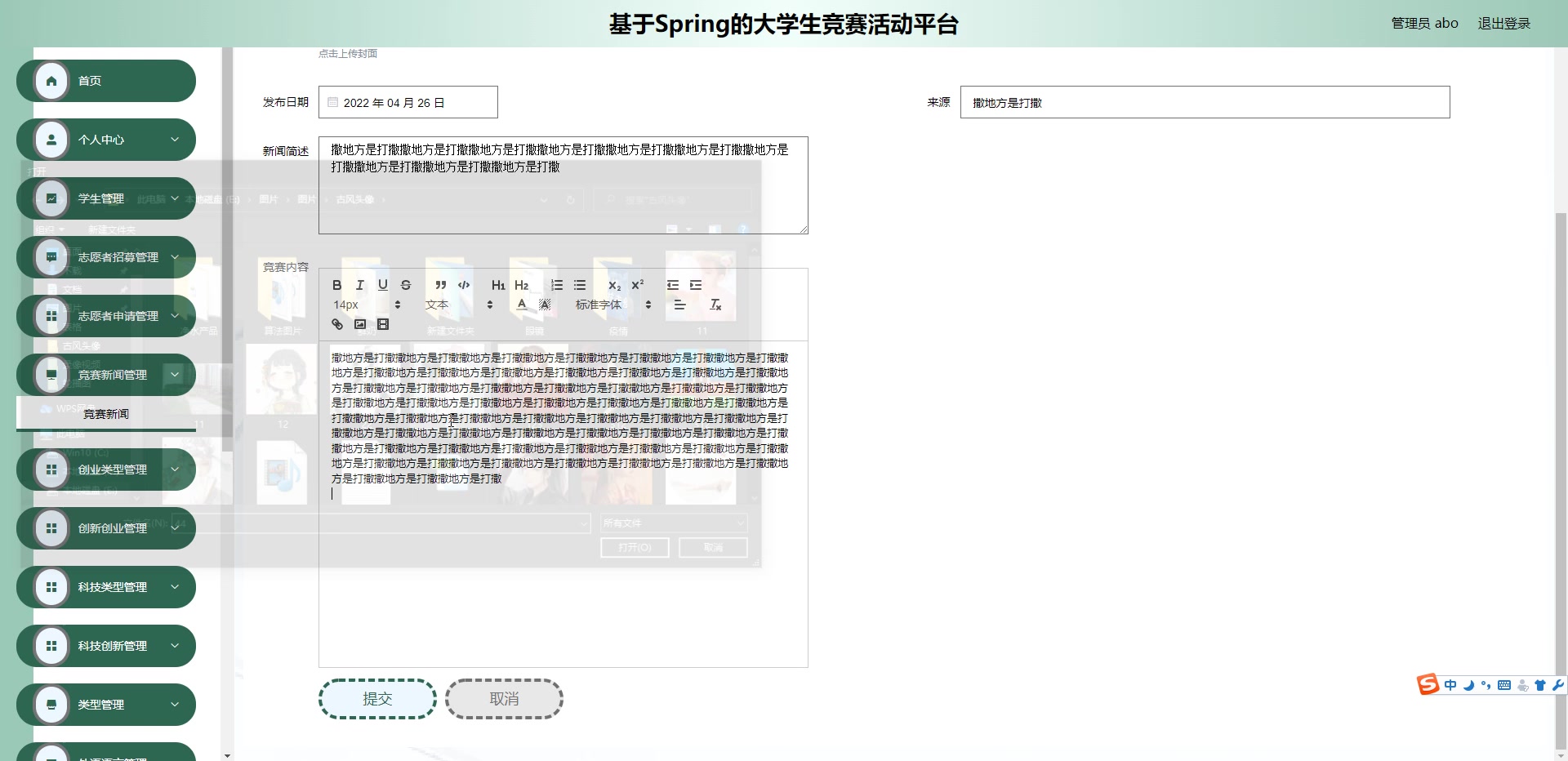The height and width of the screenshot is (761, 1568).
Task: Insert a hyperlink in the editor
Action: click(x=336, y=324)
